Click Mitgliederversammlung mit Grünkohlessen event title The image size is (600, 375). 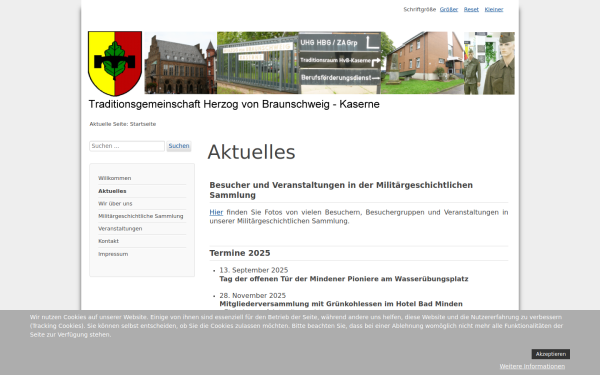click(x=341, y=304)
